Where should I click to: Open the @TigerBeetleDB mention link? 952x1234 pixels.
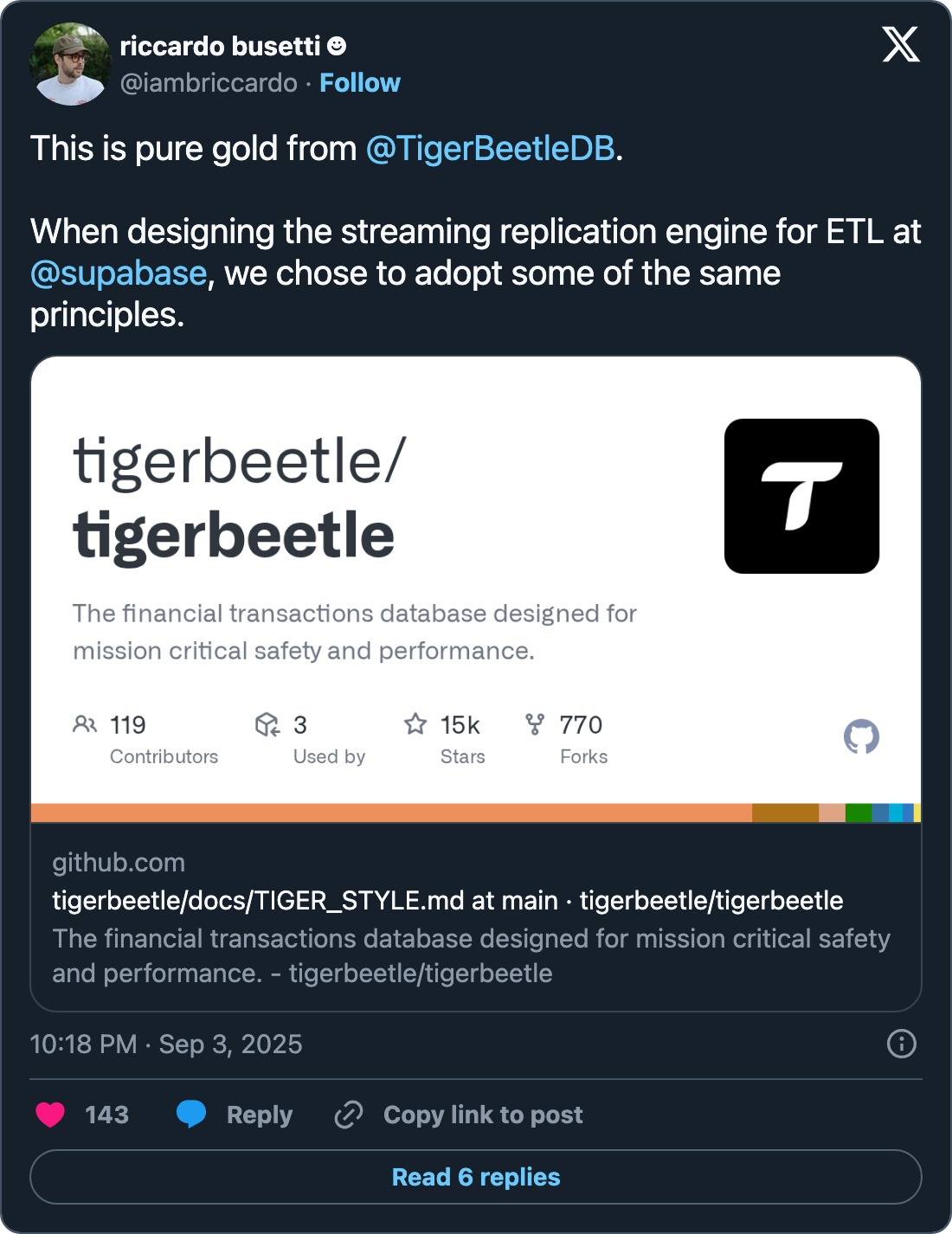(x=490, y=149)
